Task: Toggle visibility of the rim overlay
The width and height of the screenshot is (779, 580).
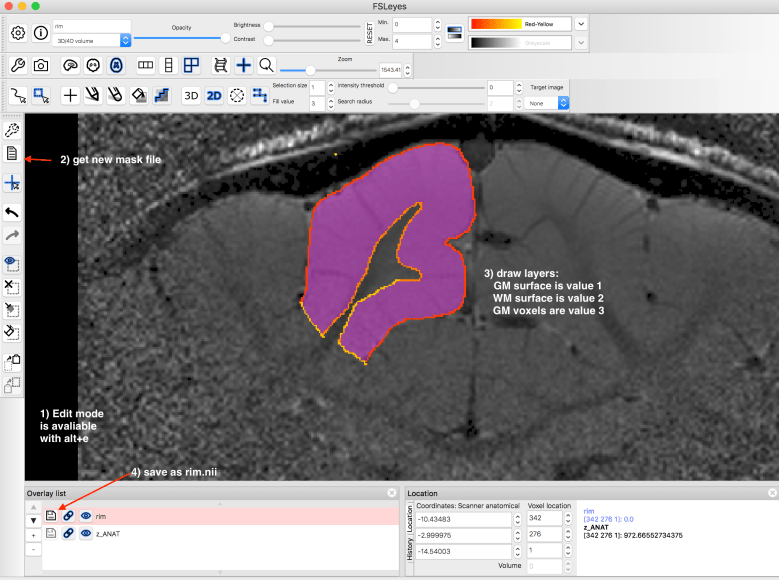Action: pos(86,516)
